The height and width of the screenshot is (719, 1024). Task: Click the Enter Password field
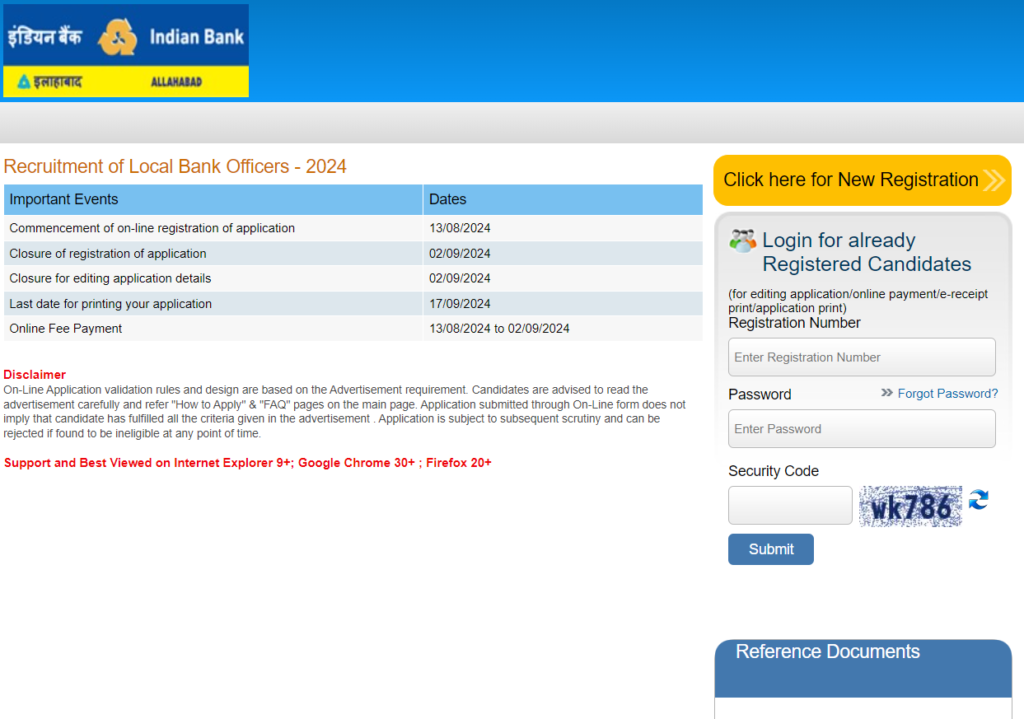[x=861, y=428]
